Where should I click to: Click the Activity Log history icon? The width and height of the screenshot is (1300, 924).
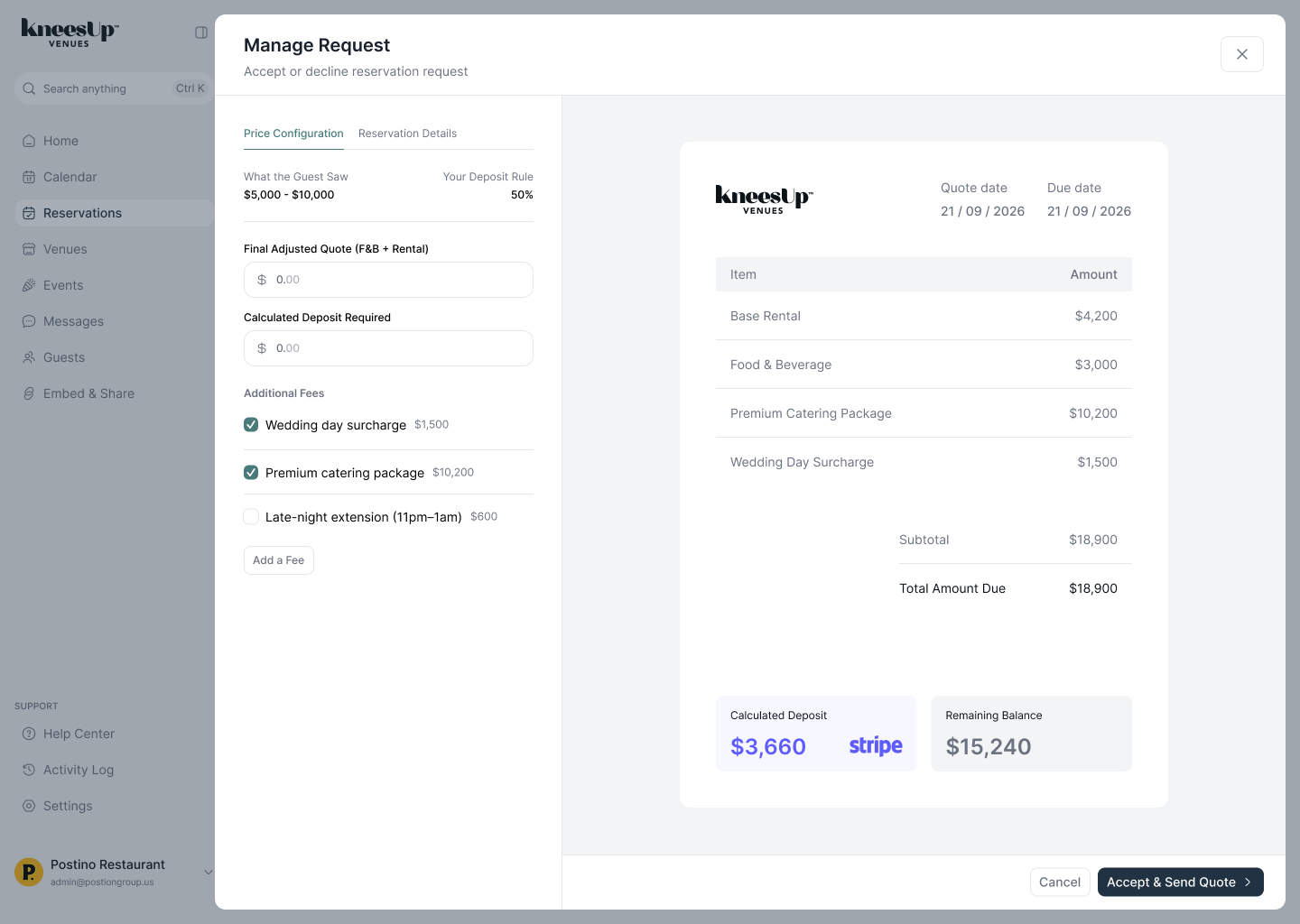(x=29, y=770)
